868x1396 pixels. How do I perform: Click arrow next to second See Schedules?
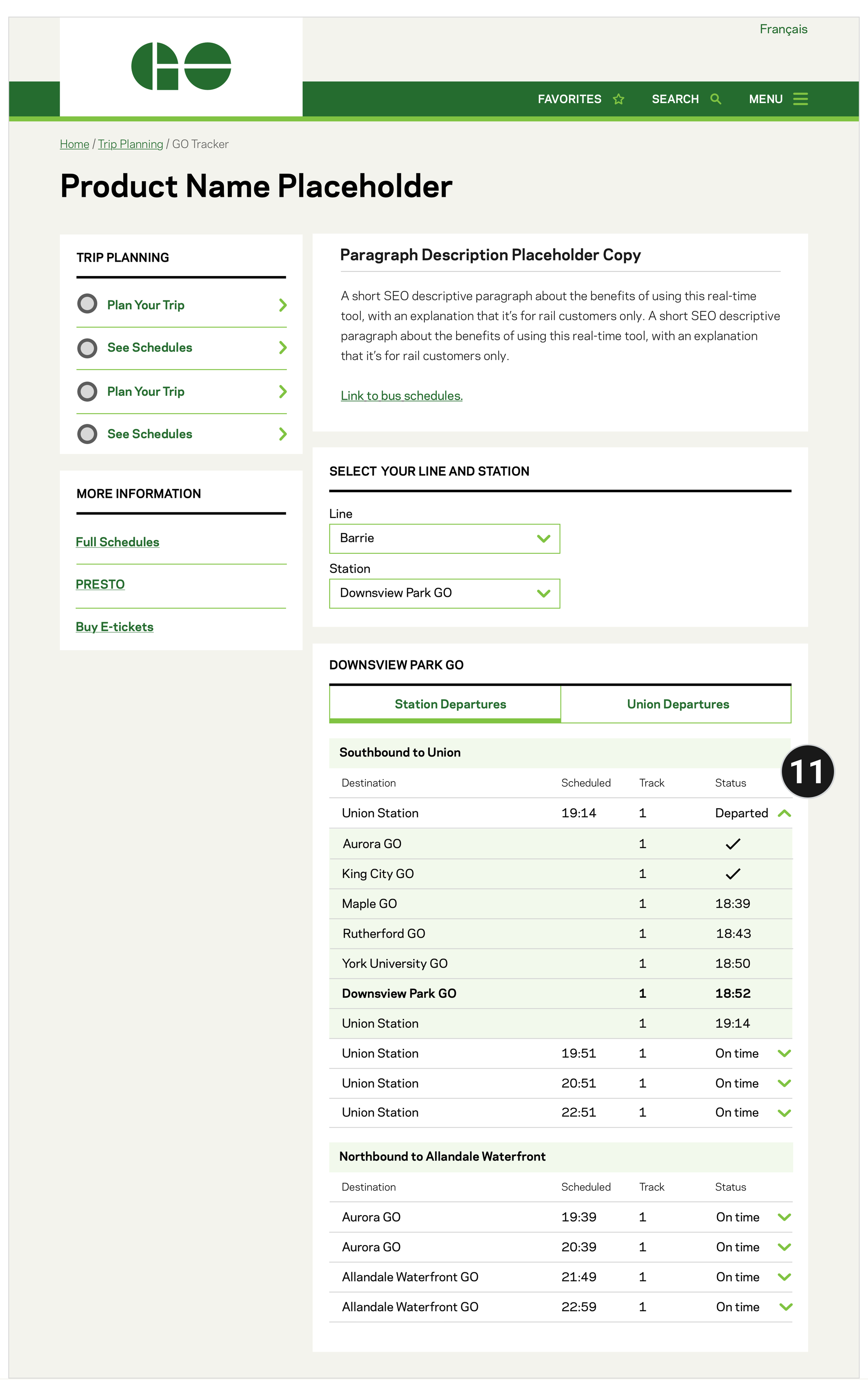(282, 434)
